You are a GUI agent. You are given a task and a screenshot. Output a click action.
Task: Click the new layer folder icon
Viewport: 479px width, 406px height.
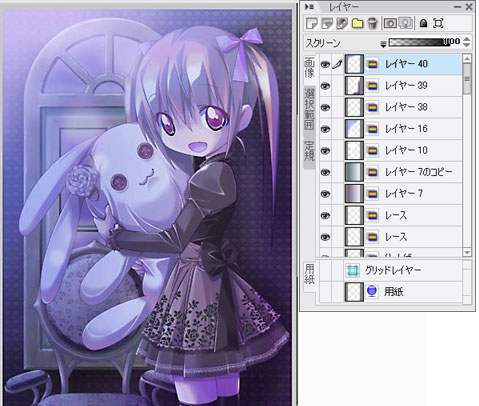coord(357,23)
